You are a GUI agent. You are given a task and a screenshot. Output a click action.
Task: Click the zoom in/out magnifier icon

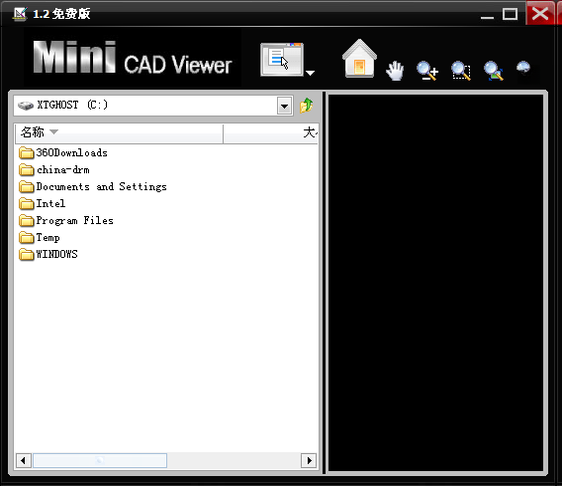[x=427, y=71]
